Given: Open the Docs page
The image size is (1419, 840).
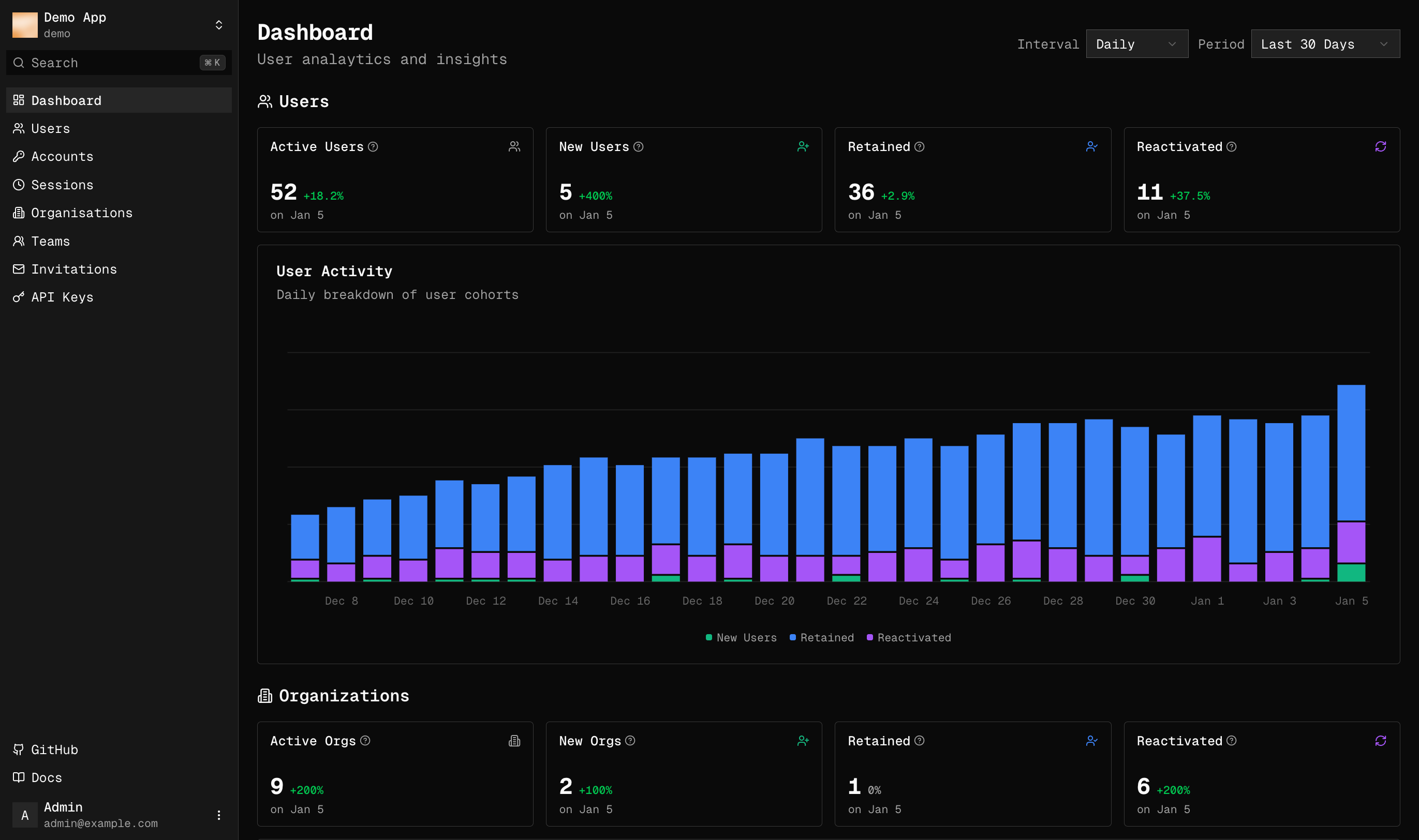Looking at the screenshot, I should click(47, 777).
